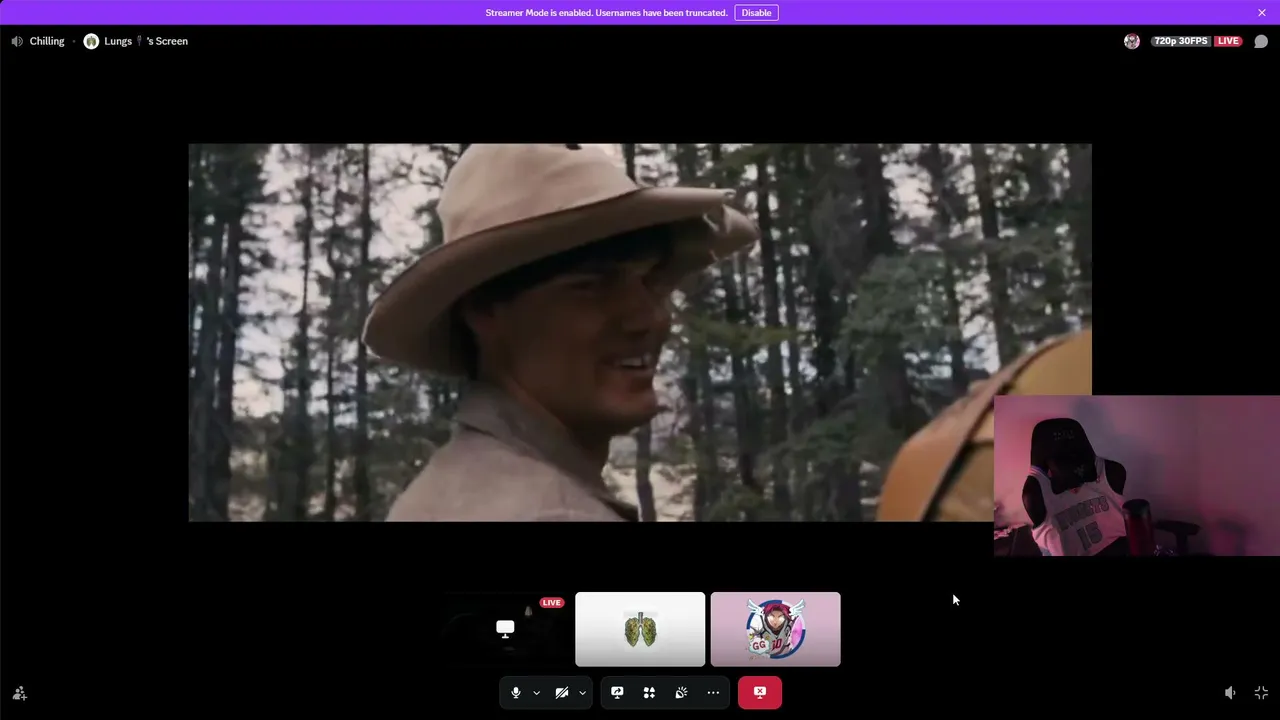Open microphone input options arrow

point(537,692)
